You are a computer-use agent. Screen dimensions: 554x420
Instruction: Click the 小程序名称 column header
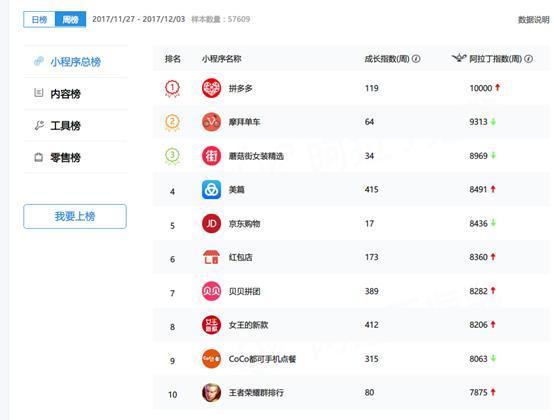pos(222,59)
